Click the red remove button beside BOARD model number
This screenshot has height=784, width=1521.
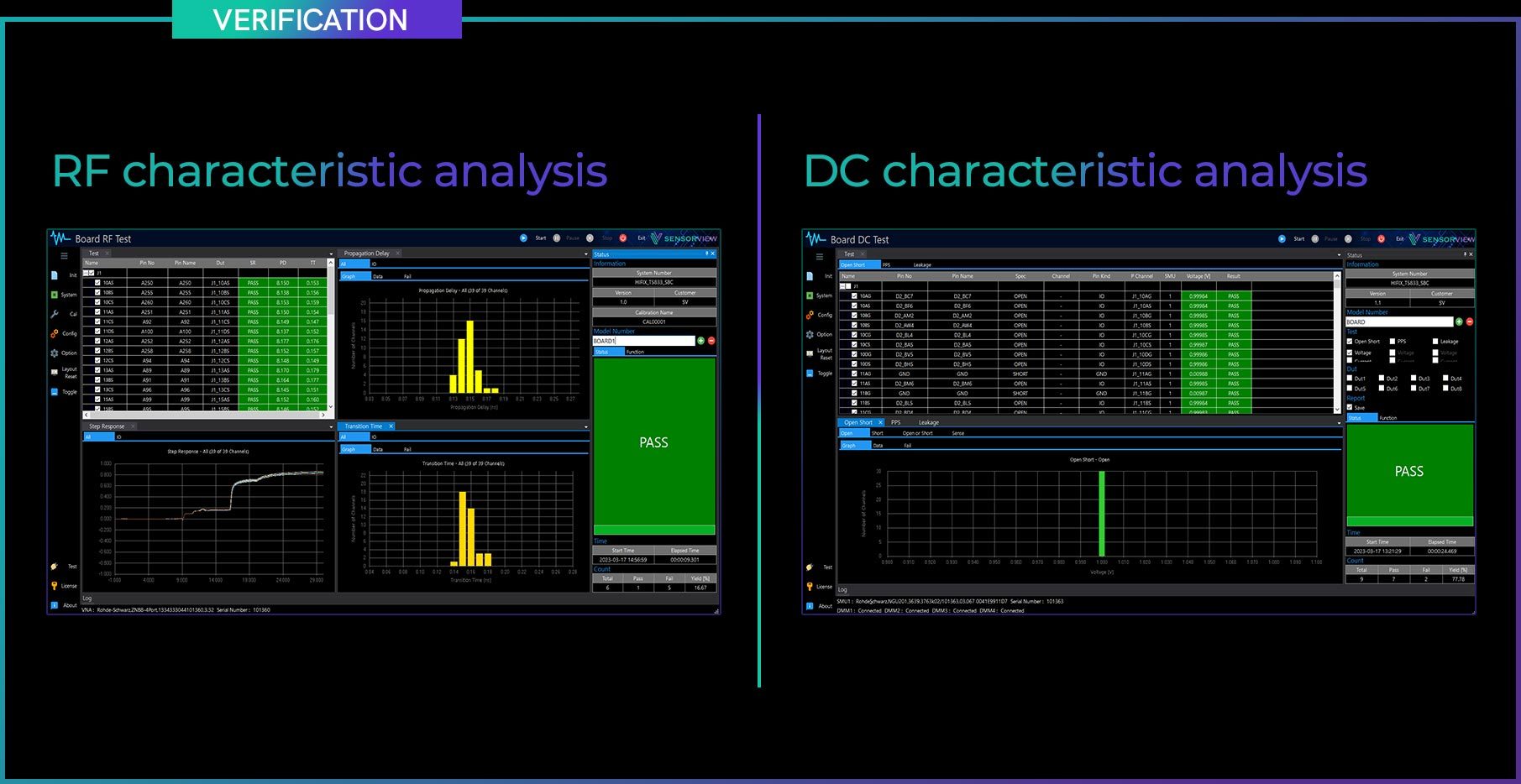click(x=1469, y=321)
